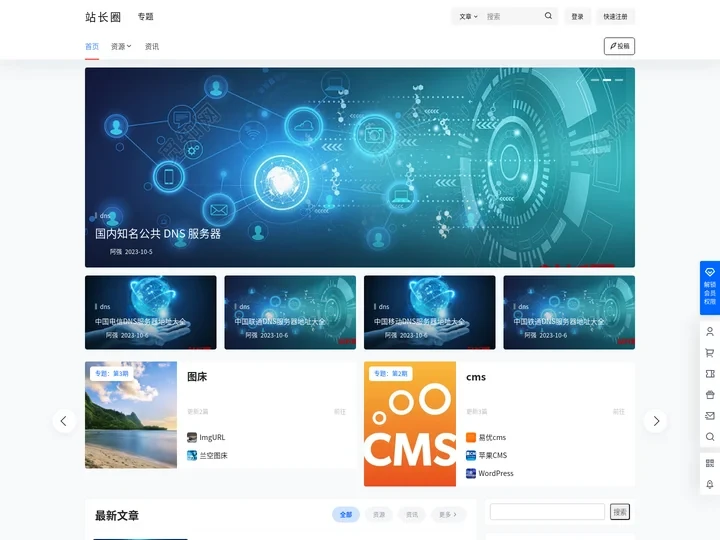
Task: Click the 搜索 button beside sidebar input
Action: tap(620, 512)
